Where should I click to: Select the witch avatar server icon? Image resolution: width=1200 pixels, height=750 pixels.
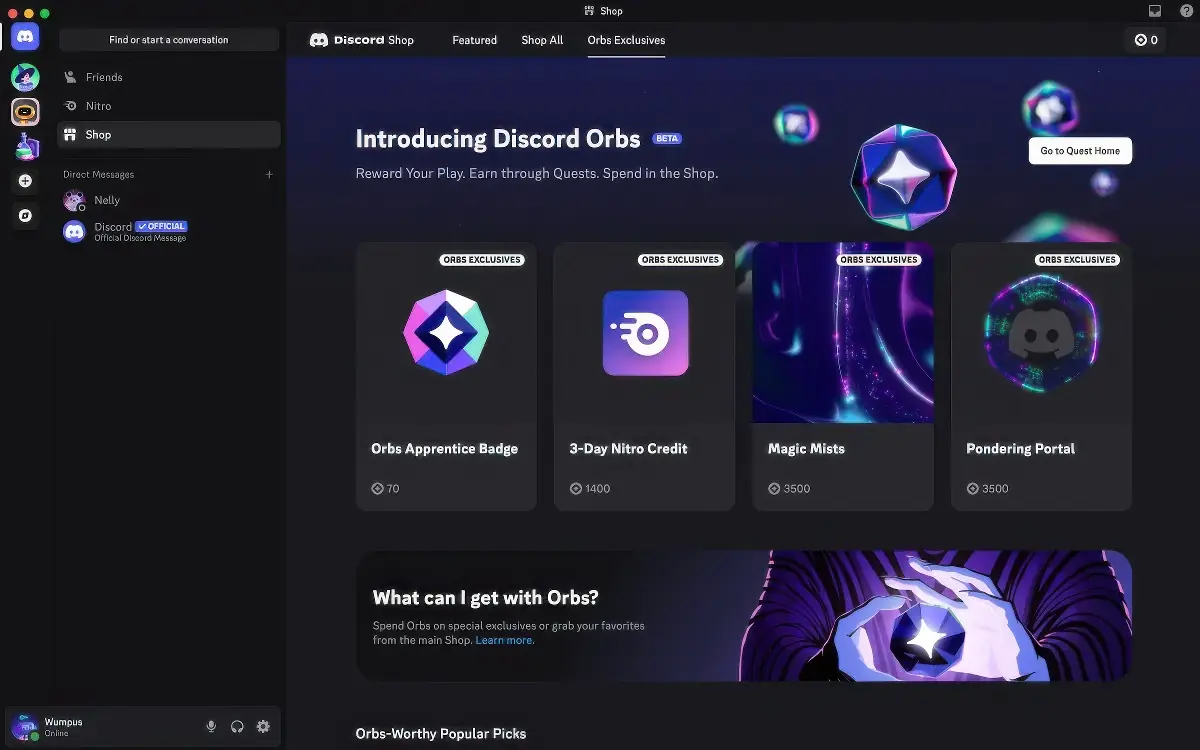24,77
